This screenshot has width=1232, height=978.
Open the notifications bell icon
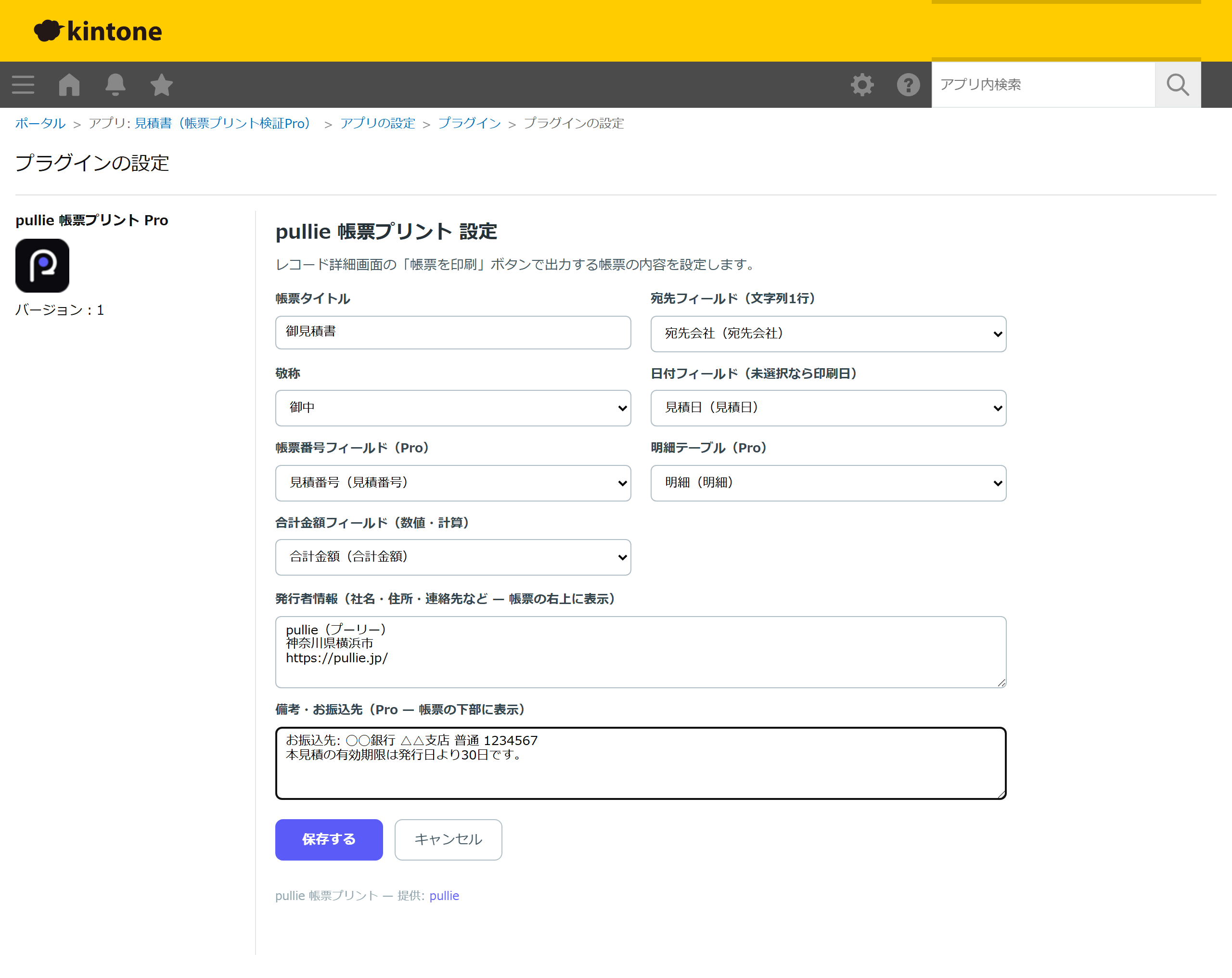(x=115, y=85)
